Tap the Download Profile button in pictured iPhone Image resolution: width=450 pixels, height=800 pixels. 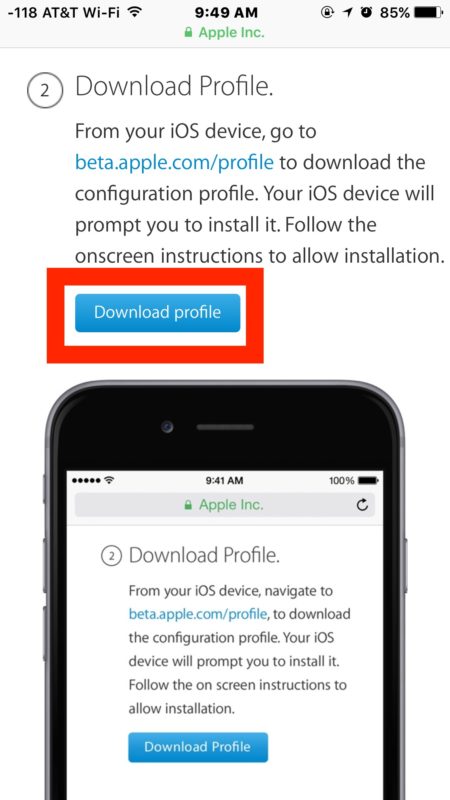pos(198,747)
